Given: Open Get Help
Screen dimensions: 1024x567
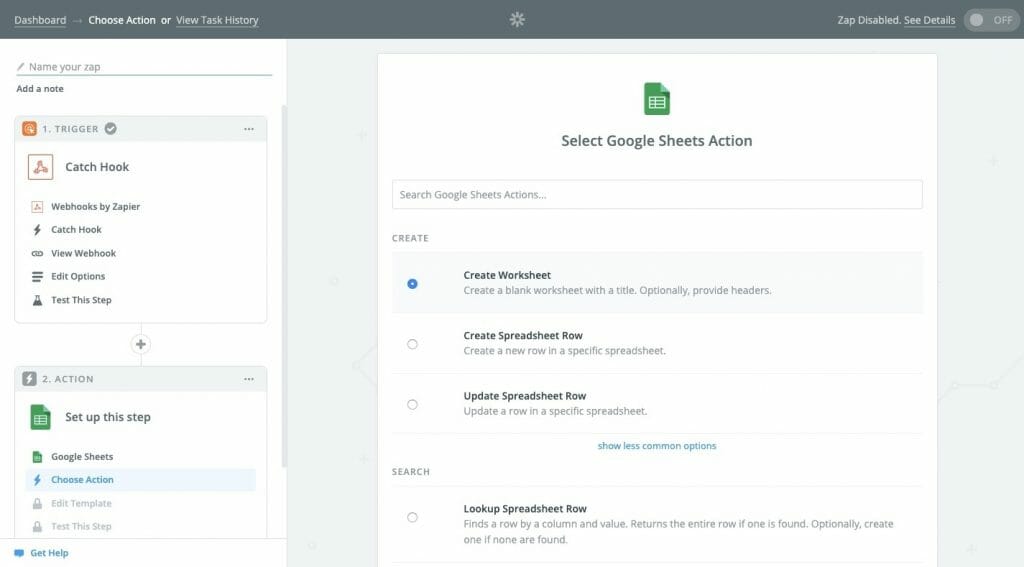Looking at the screenshot, I should [49, 553].
